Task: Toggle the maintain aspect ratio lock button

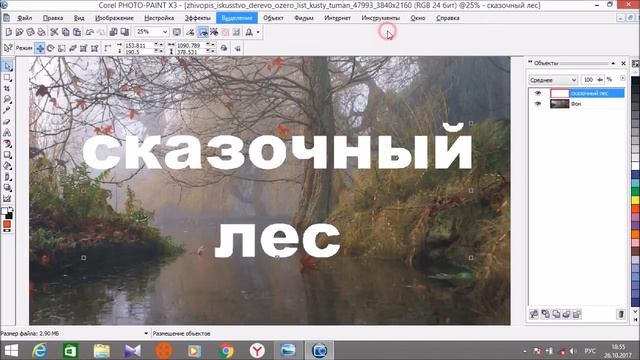Action: pyautogui.click(x=224, y=48)
